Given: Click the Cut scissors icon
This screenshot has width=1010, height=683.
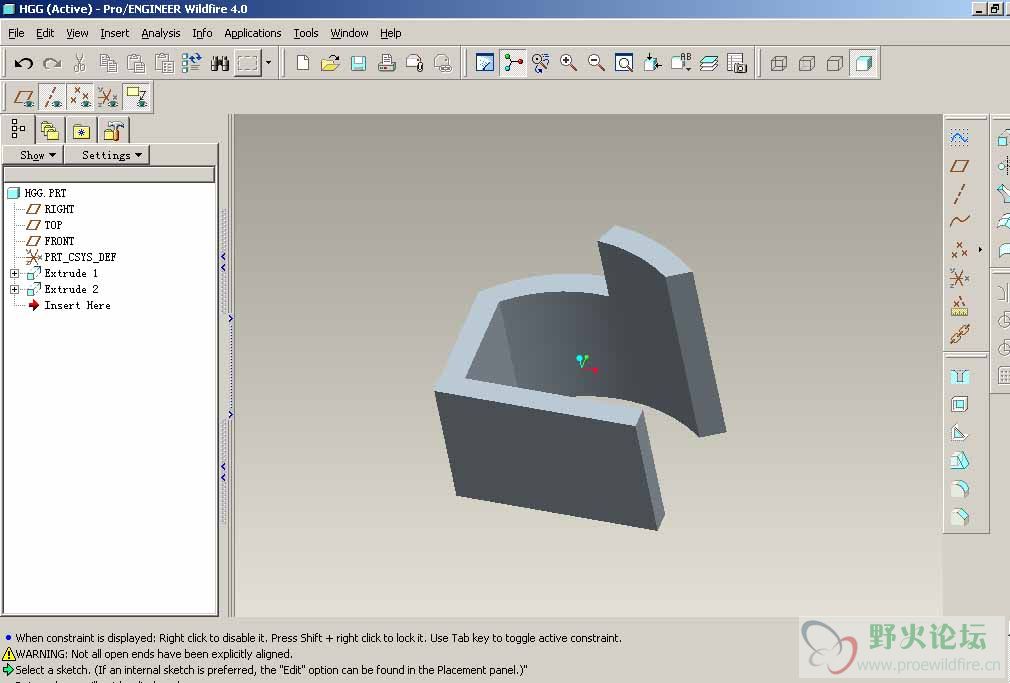Looking at the screenshot, I should [80, 63].
